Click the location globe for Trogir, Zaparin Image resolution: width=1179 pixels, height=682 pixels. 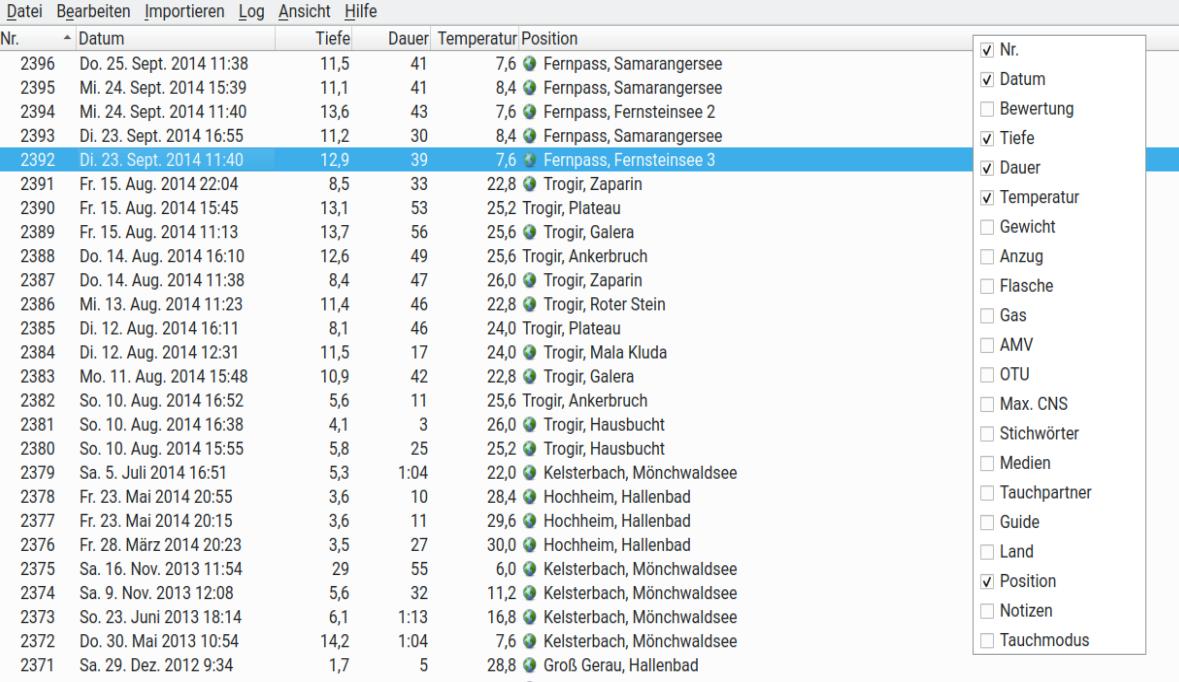point(527,184)
